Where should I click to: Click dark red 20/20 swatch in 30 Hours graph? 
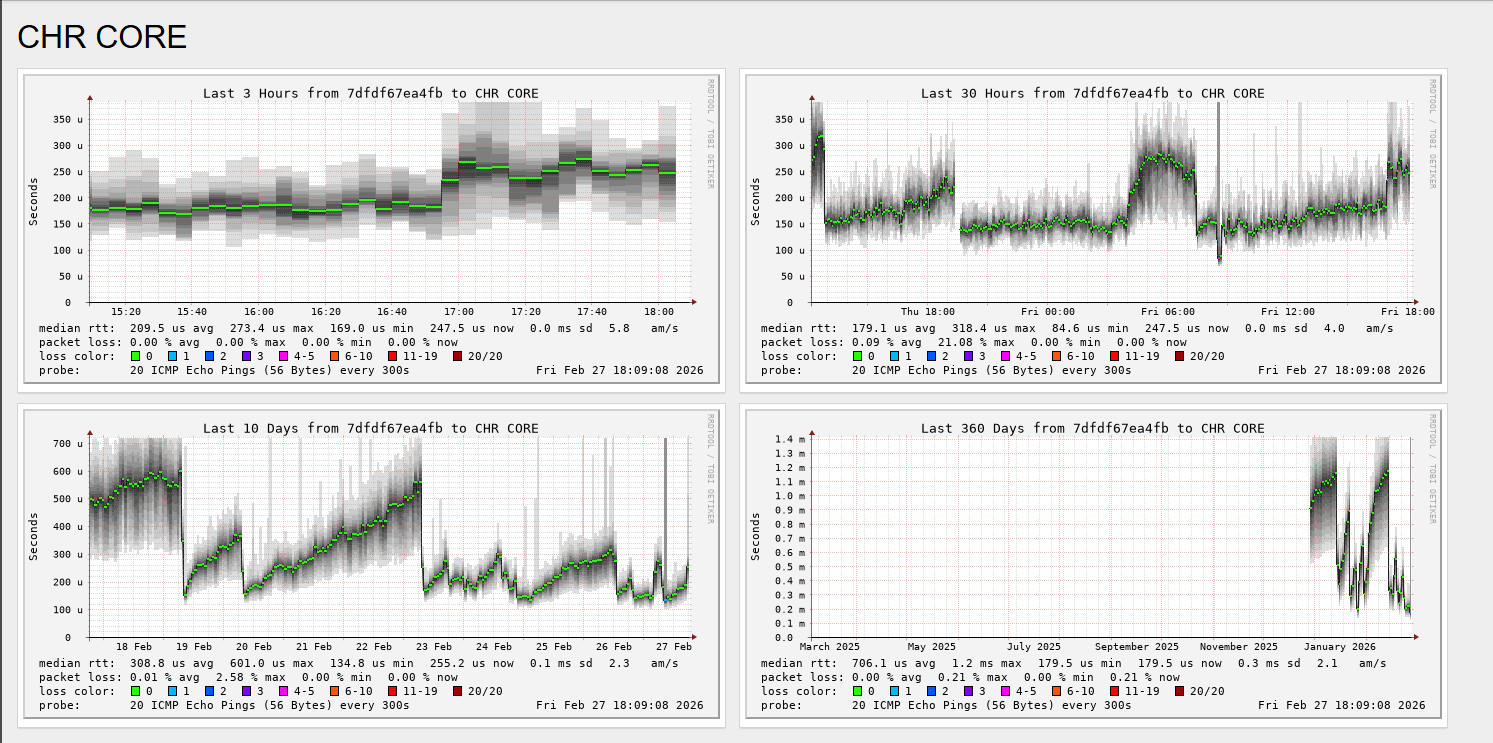point(1180,356)
